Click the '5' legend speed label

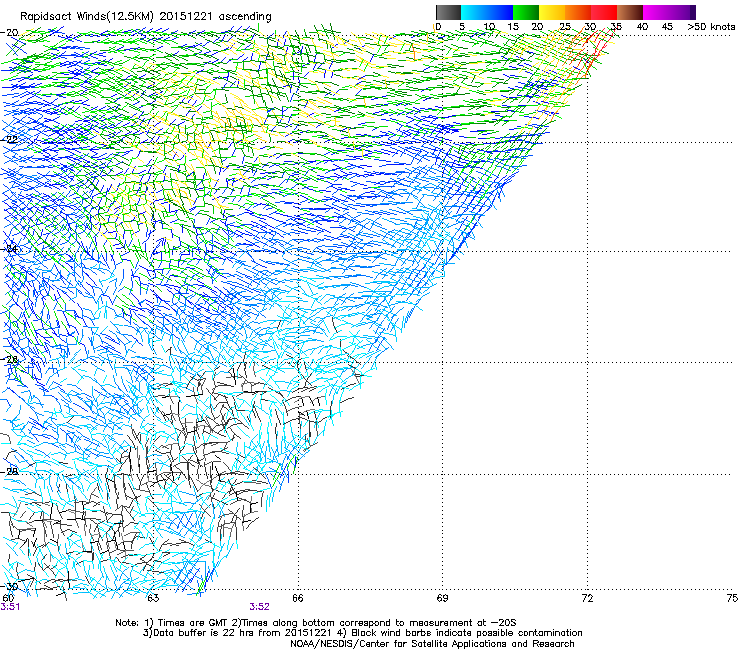(x=462, y=27)
